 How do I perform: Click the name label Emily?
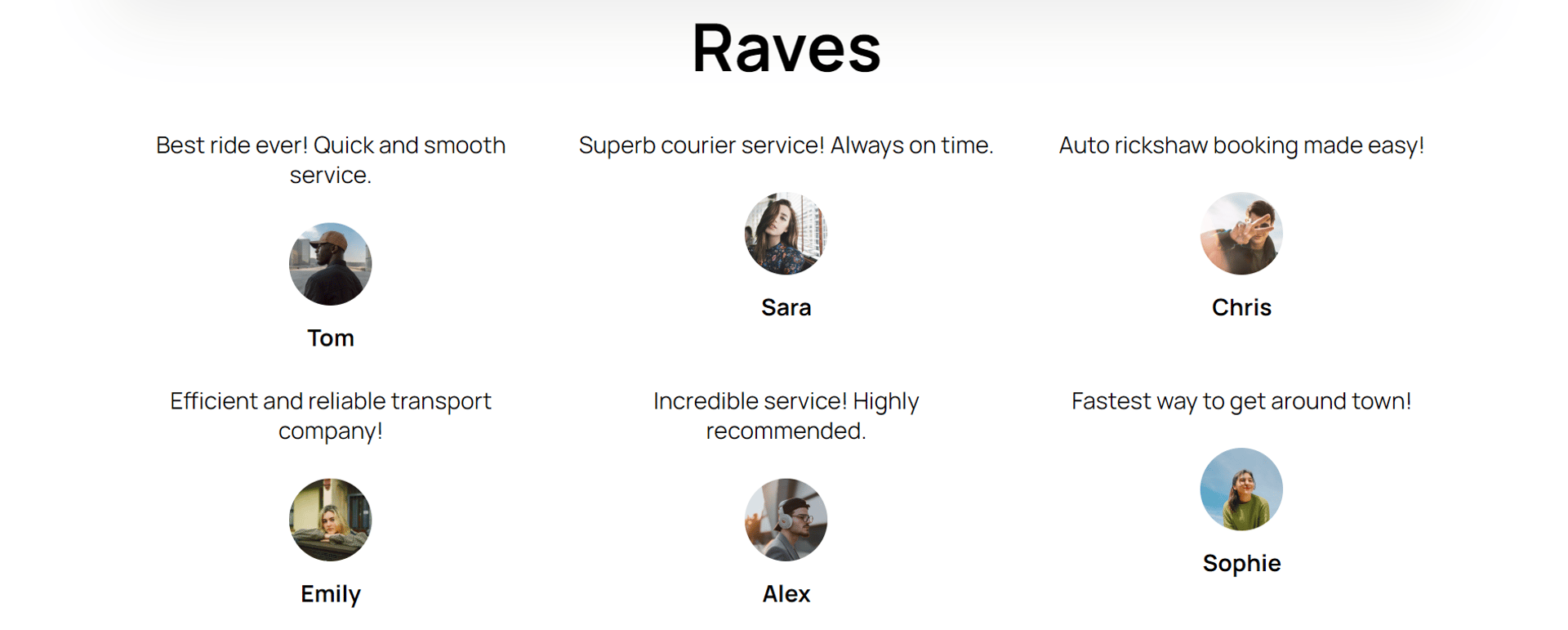pos(330,594)
